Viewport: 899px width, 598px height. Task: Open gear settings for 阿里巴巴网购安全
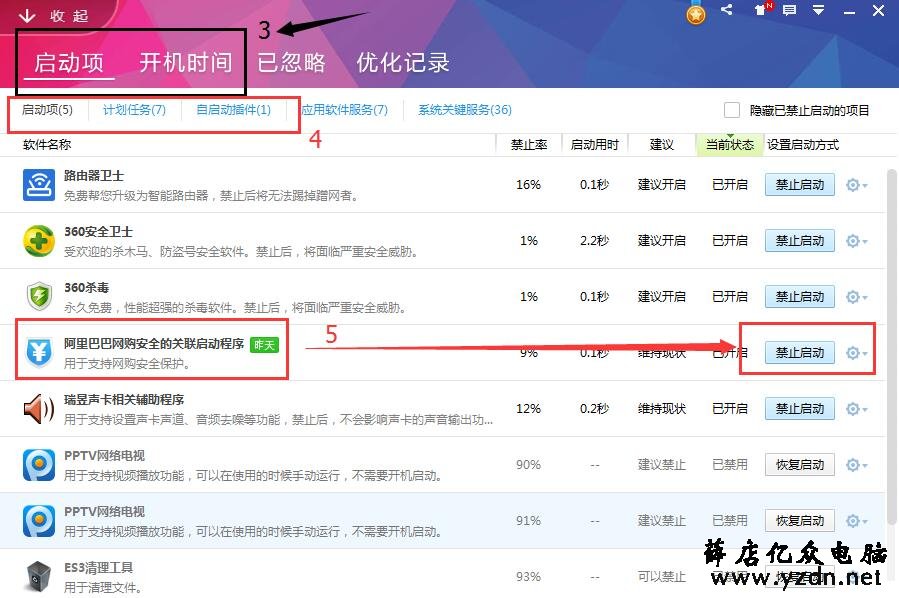[857, 353]
